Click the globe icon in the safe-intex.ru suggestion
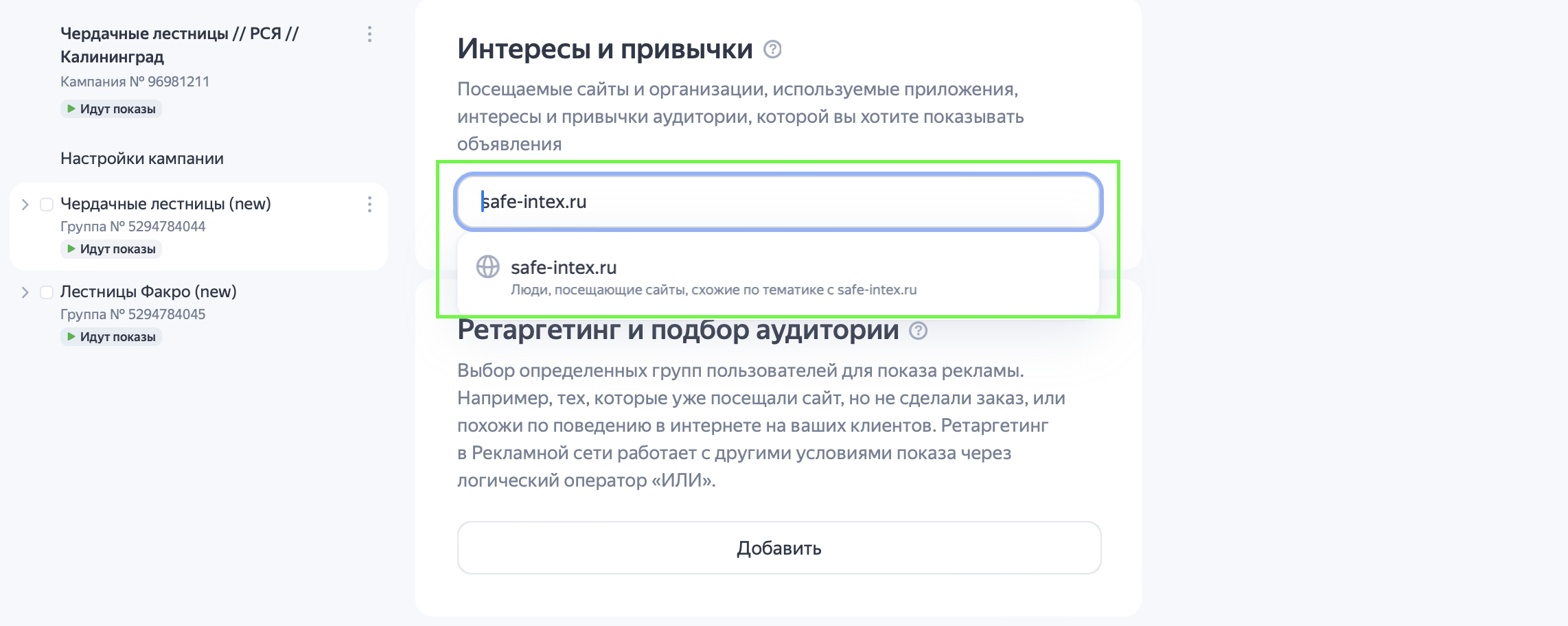The image size is (1568, 626). pos(488,268)
